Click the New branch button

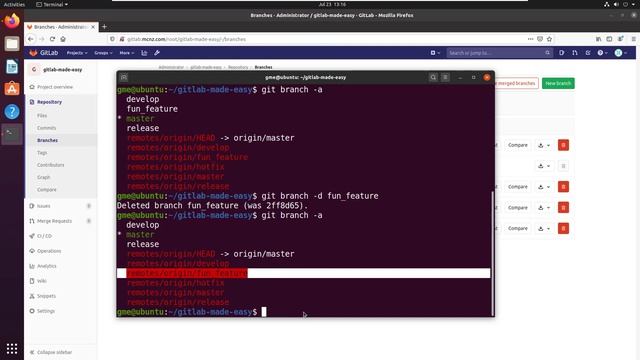[558, 83]
